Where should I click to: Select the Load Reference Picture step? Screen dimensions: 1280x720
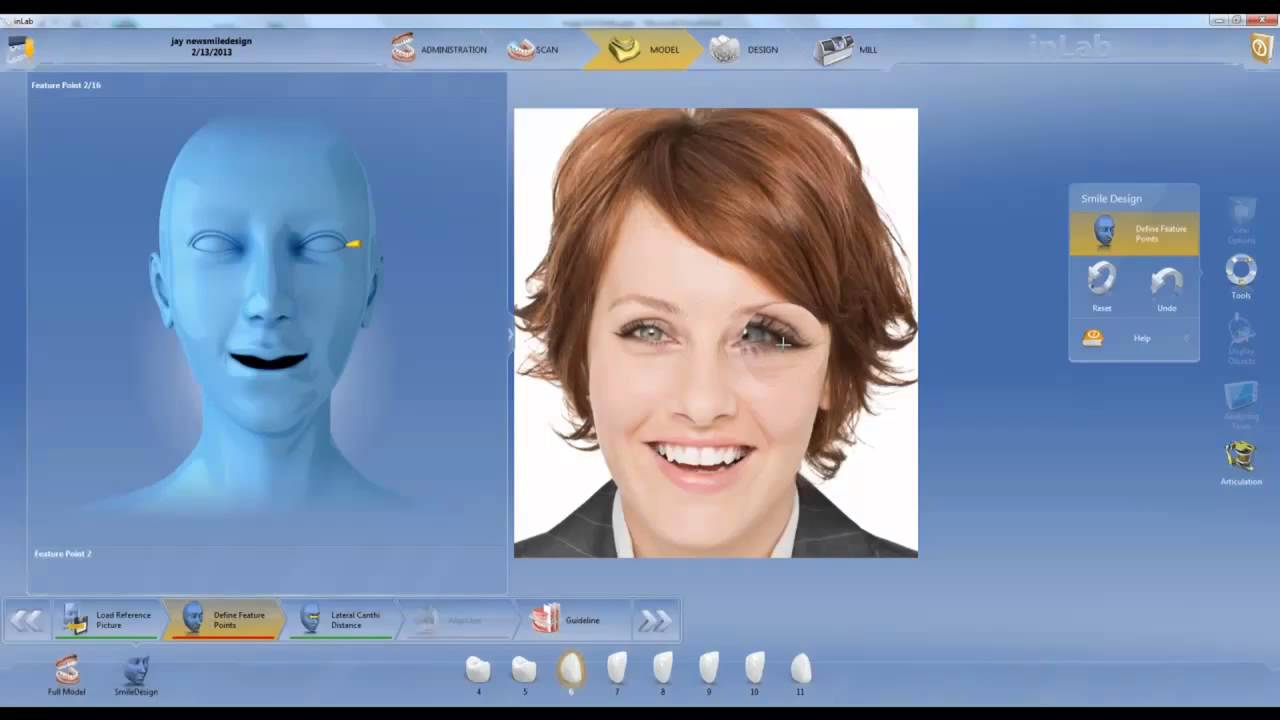click(106, 620)
